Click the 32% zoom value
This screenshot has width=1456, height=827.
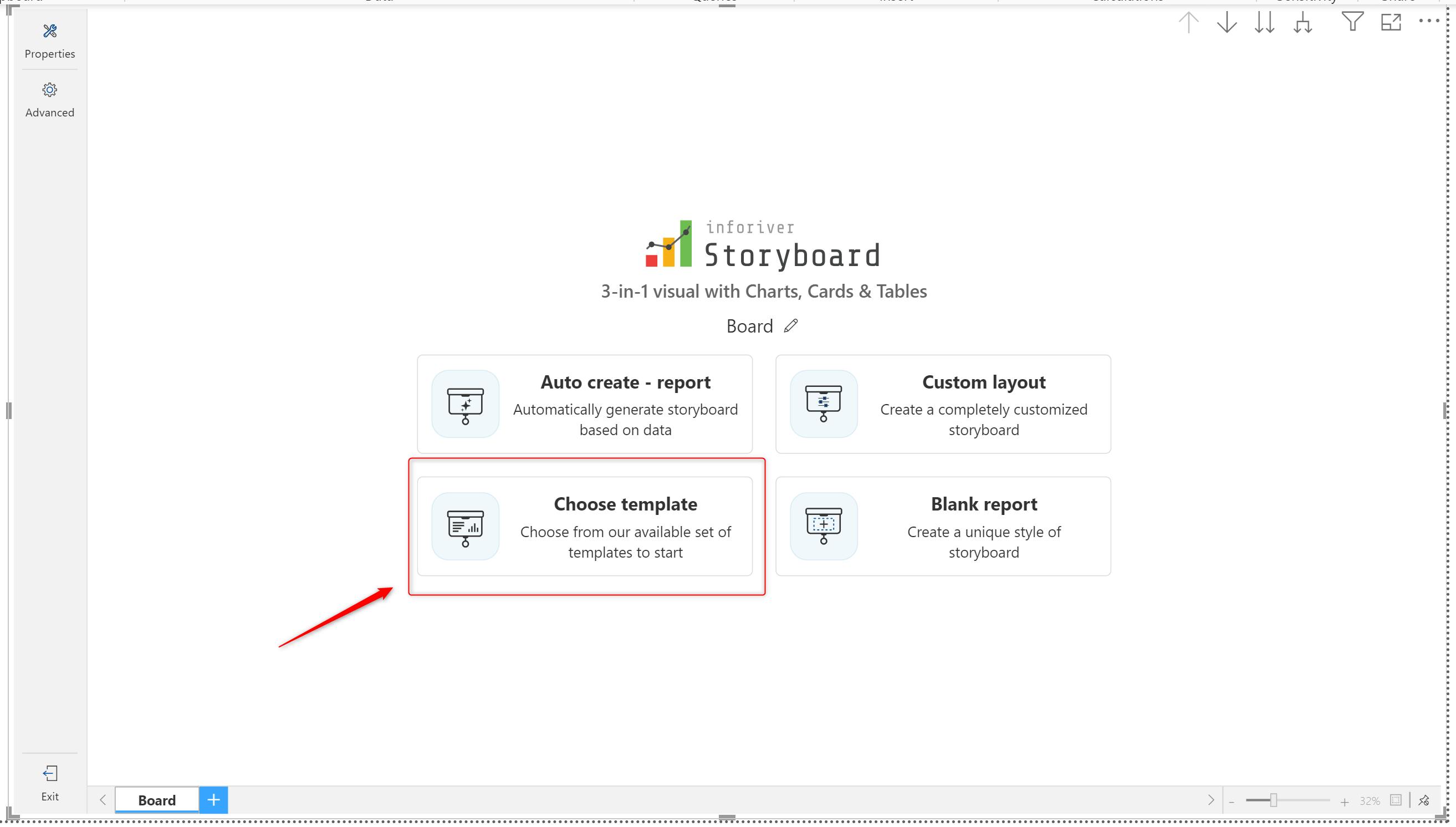click(1369, 801)
